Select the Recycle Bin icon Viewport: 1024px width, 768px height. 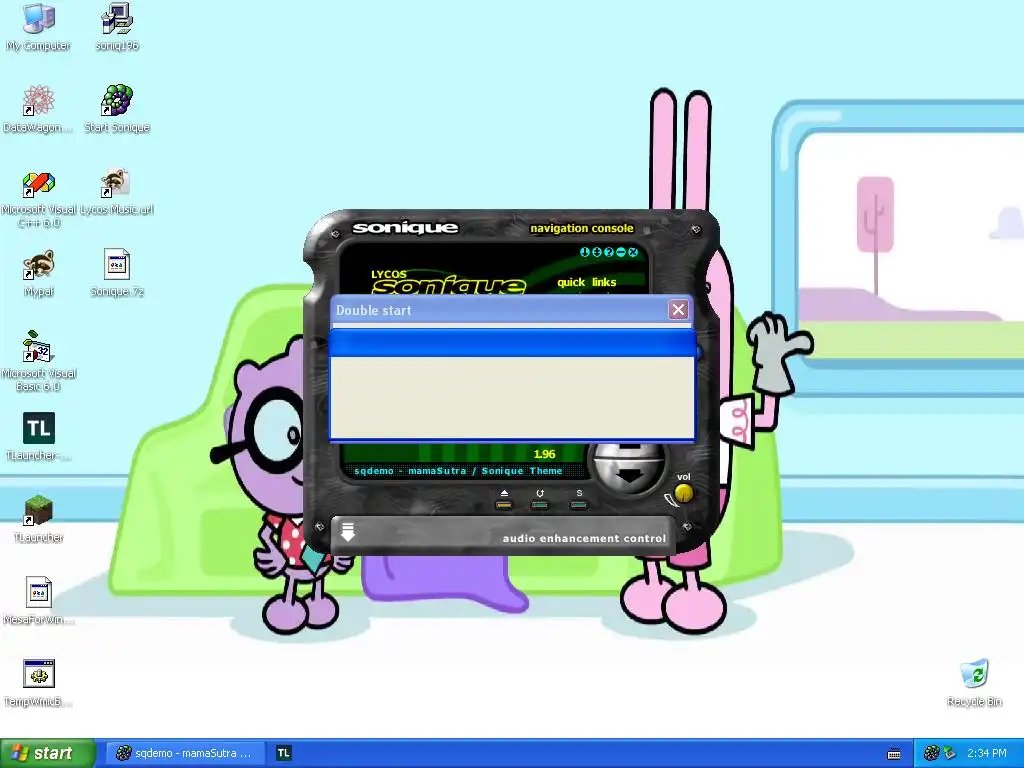pos(974,683)
